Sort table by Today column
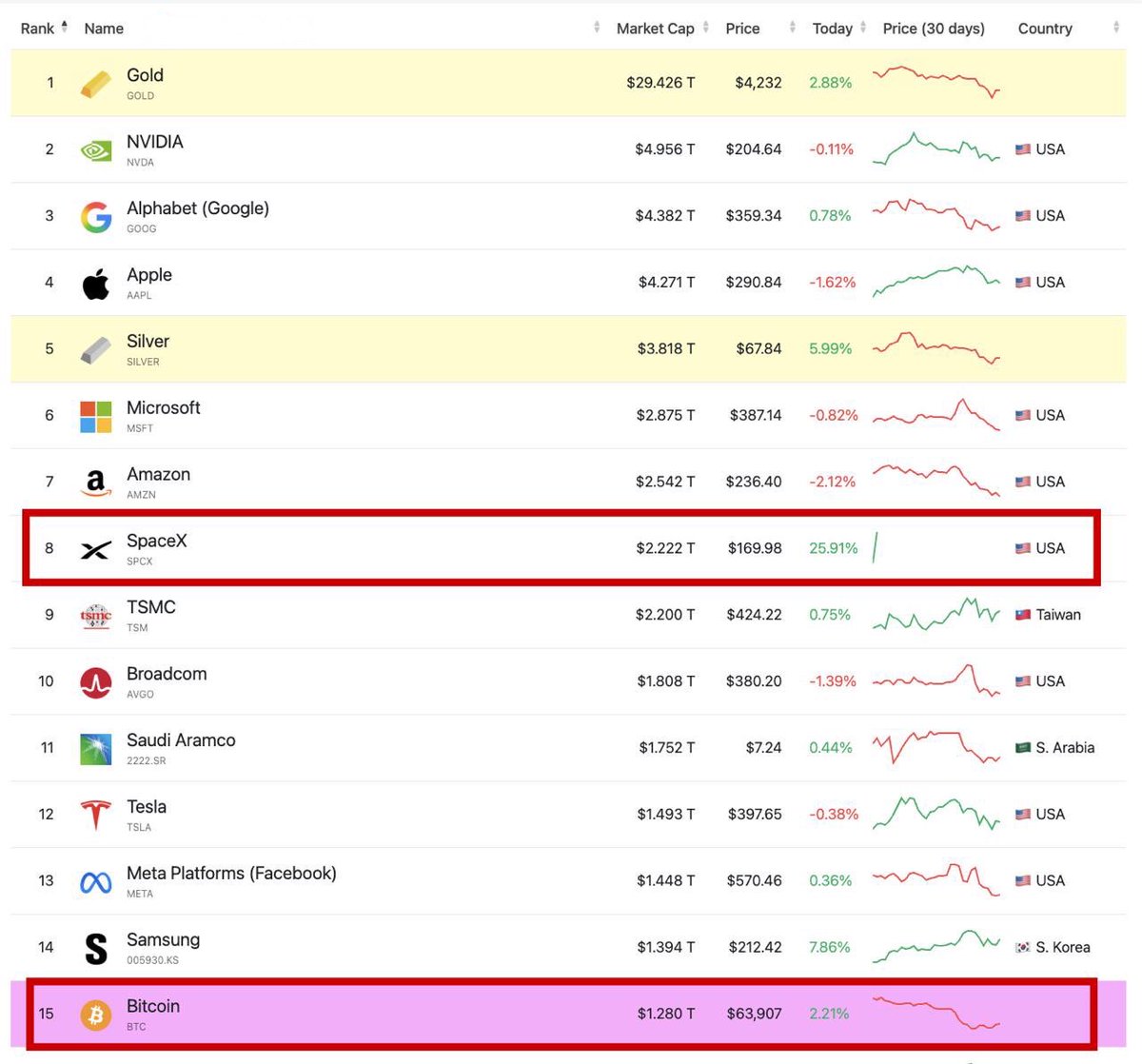The image size is (1142, 1064). (838, 29)
